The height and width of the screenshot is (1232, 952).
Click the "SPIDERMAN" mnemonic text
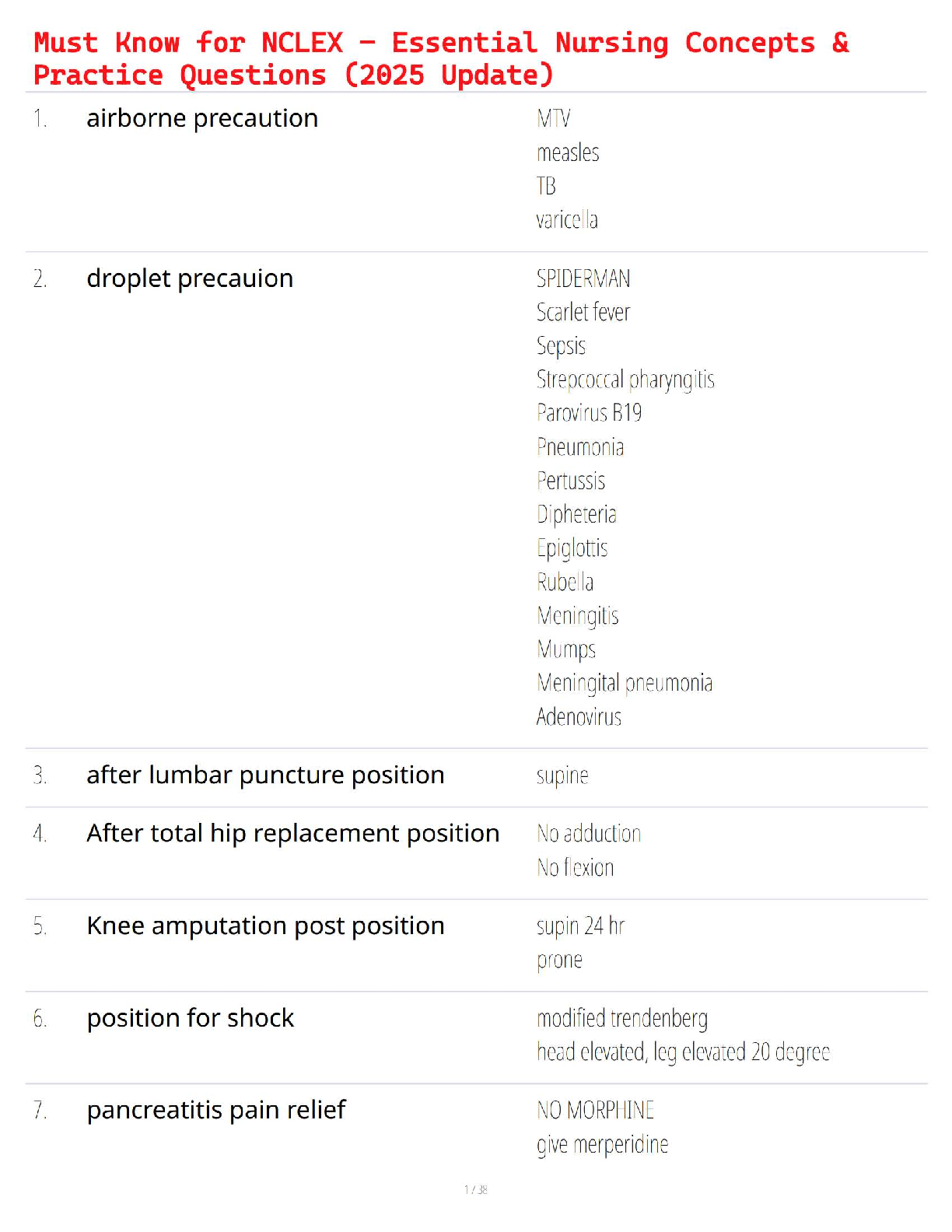583,278
